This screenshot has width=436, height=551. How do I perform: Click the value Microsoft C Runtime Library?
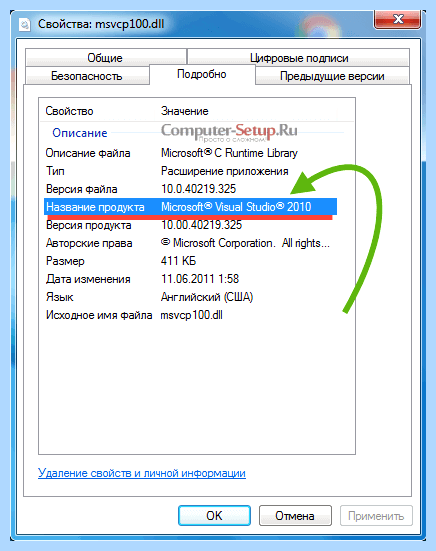tap(229, 153)
